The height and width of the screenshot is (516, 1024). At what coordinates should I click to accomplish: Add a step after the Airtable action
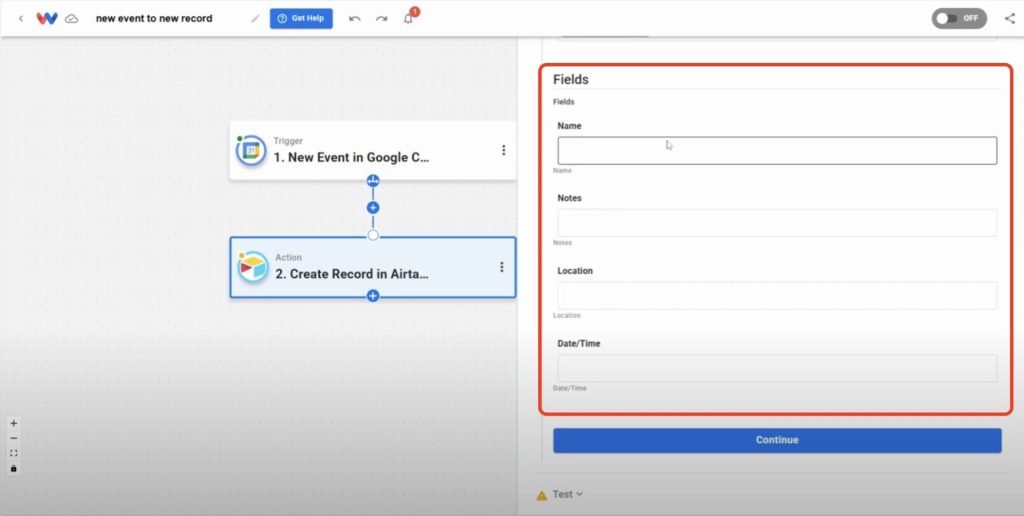tap(373, 296)
